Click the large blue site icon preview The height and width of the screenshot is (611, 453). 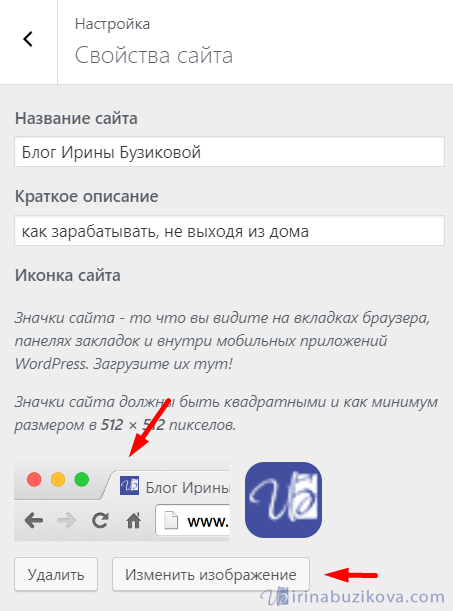(283, 500)
